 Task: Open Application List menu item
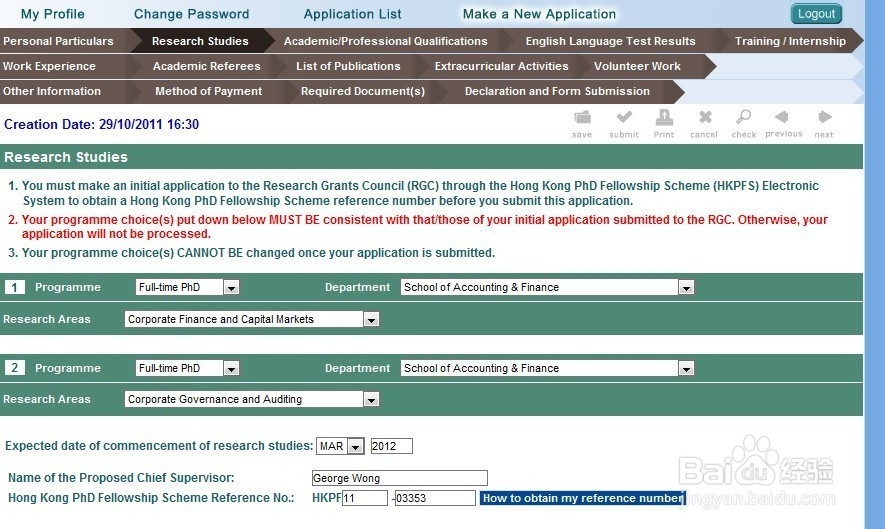[352, 14]
